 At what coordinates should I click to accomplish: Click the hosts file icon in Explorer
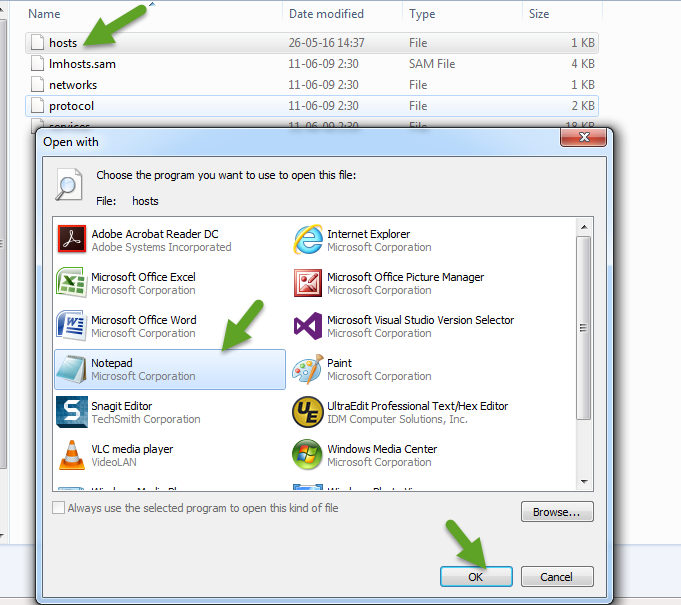38,43
